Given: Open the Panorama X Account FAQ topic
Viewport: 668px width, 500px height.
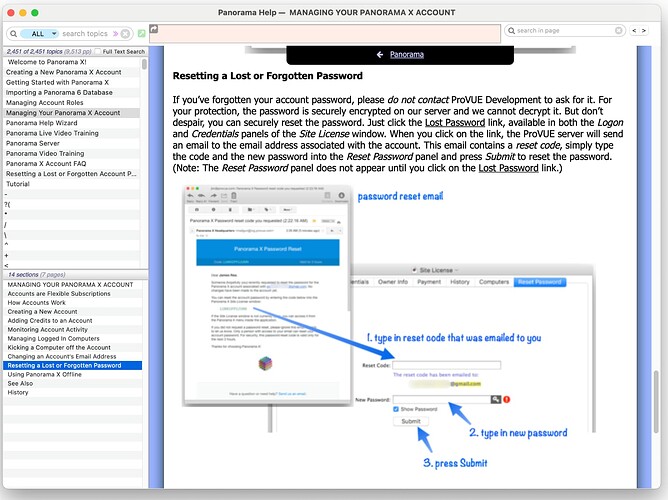Looking at the screenshot, I should 52,163.
